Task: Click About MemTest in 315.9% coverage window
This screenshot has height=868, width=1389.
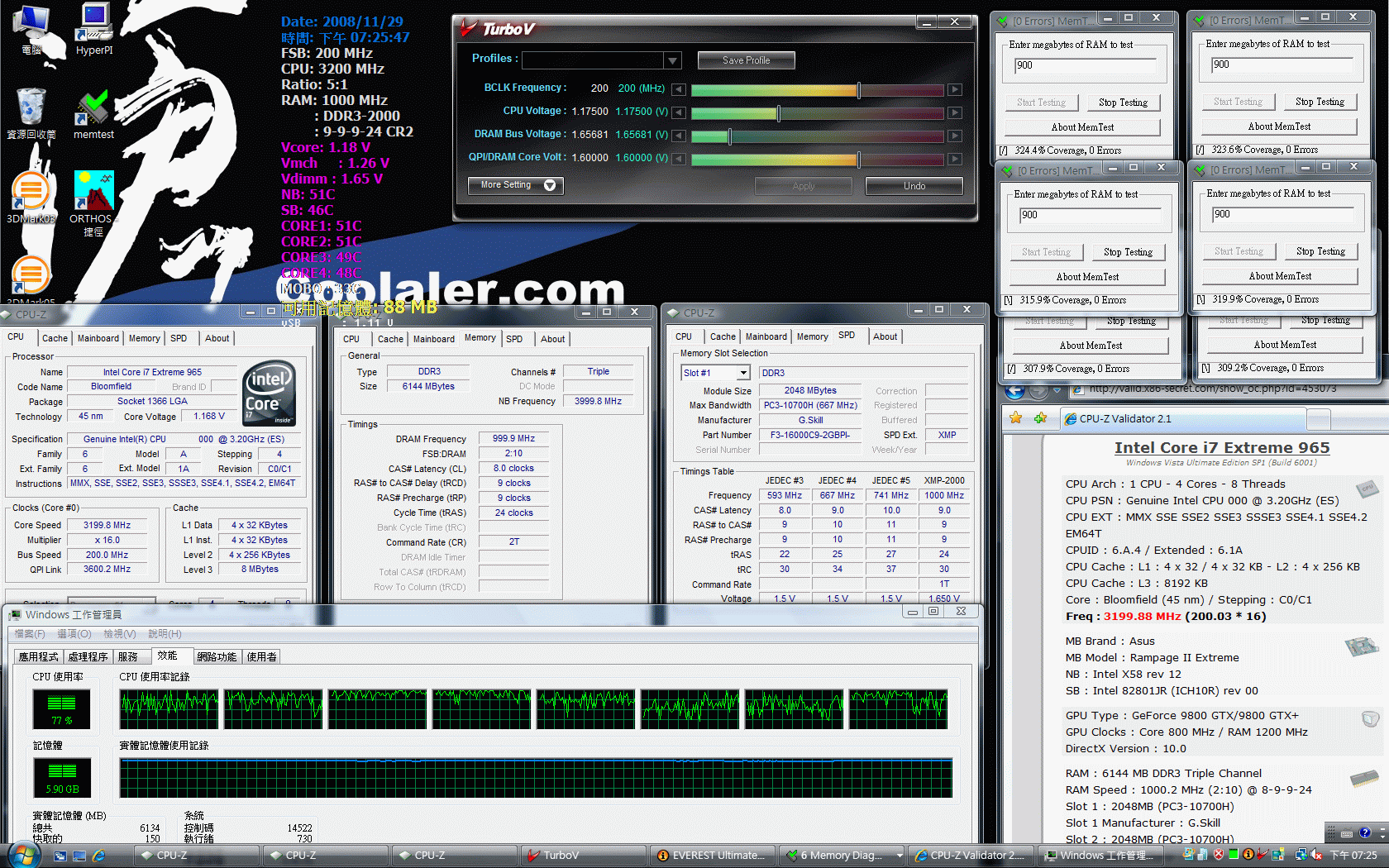Action: click(x=1087, y=277)
